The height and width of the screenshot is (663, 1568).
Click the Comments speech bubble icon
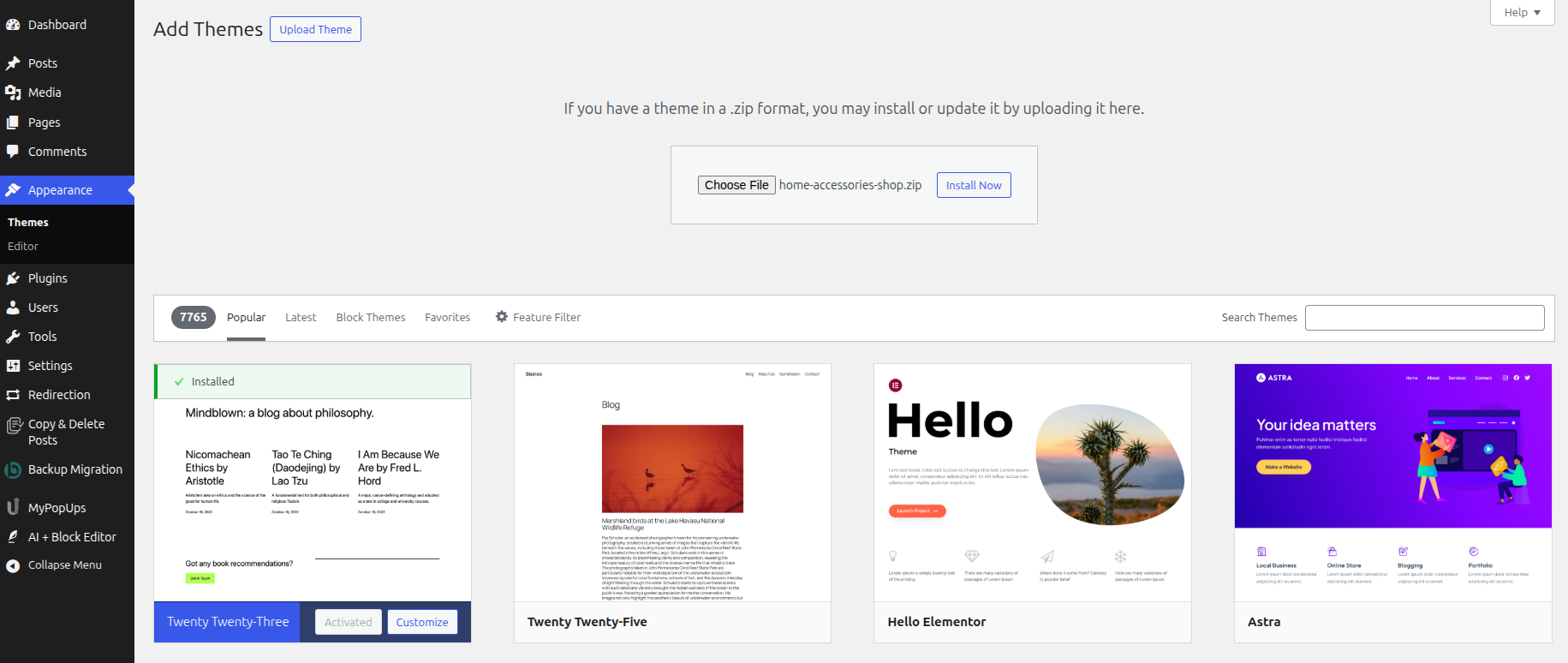[x=13, y=152]
